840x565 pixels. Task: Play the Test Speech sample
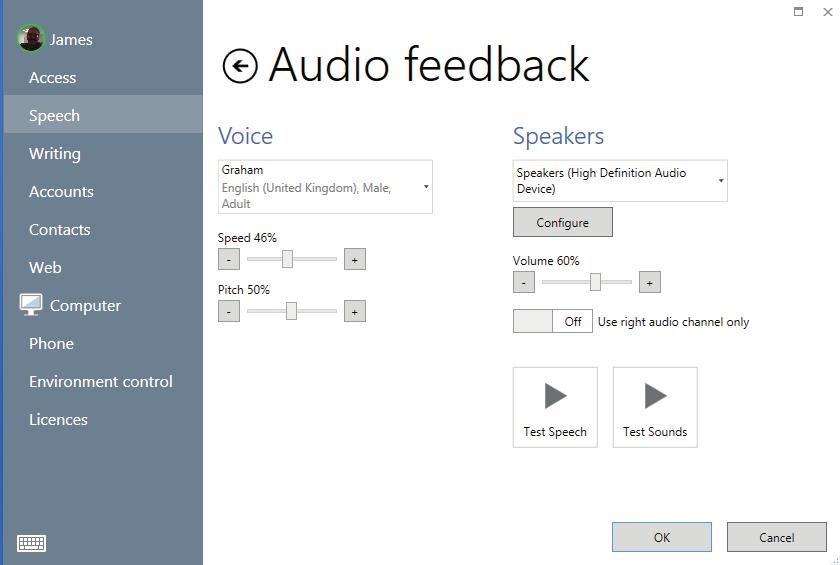(x=555, y=407)
